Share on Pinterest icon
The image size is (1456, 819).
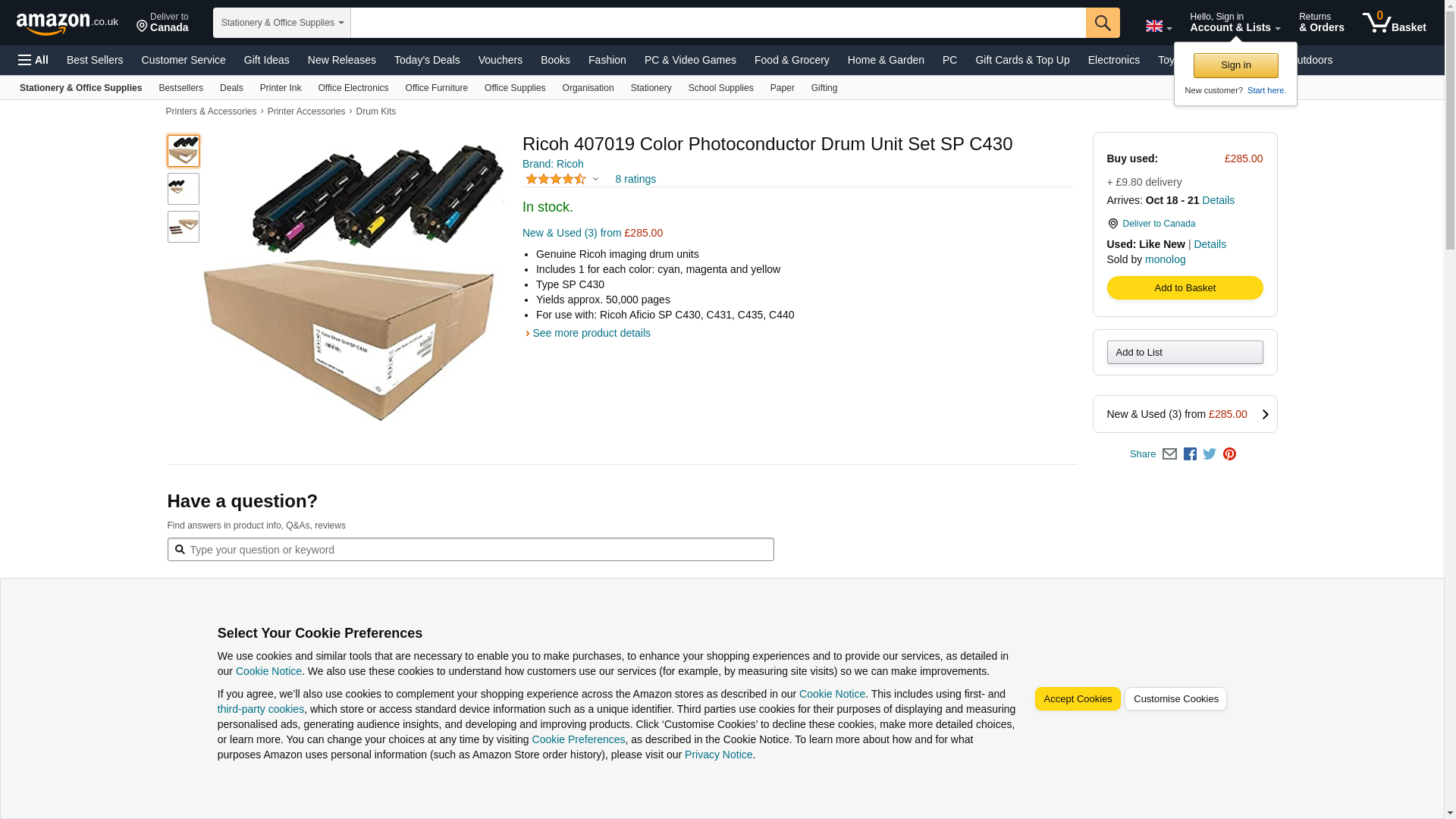click(1229, 454)
